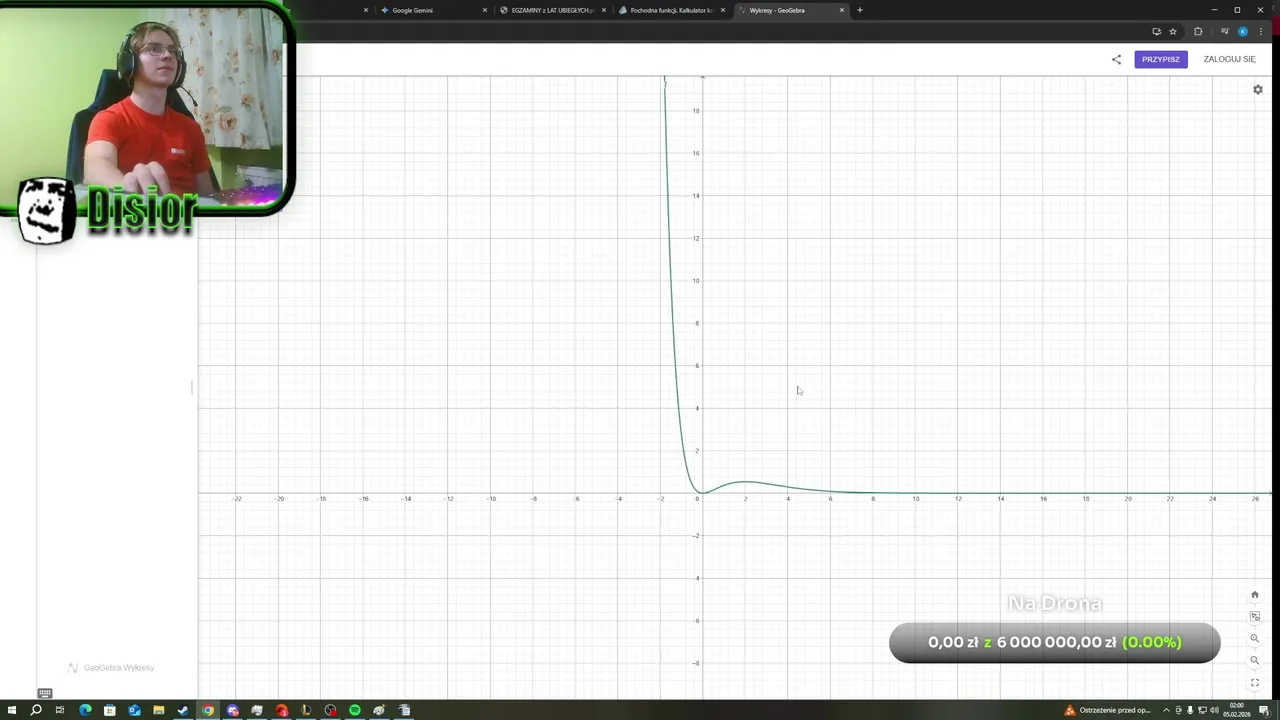Open Spotify from the taskbar

click(x=354, y=710)
